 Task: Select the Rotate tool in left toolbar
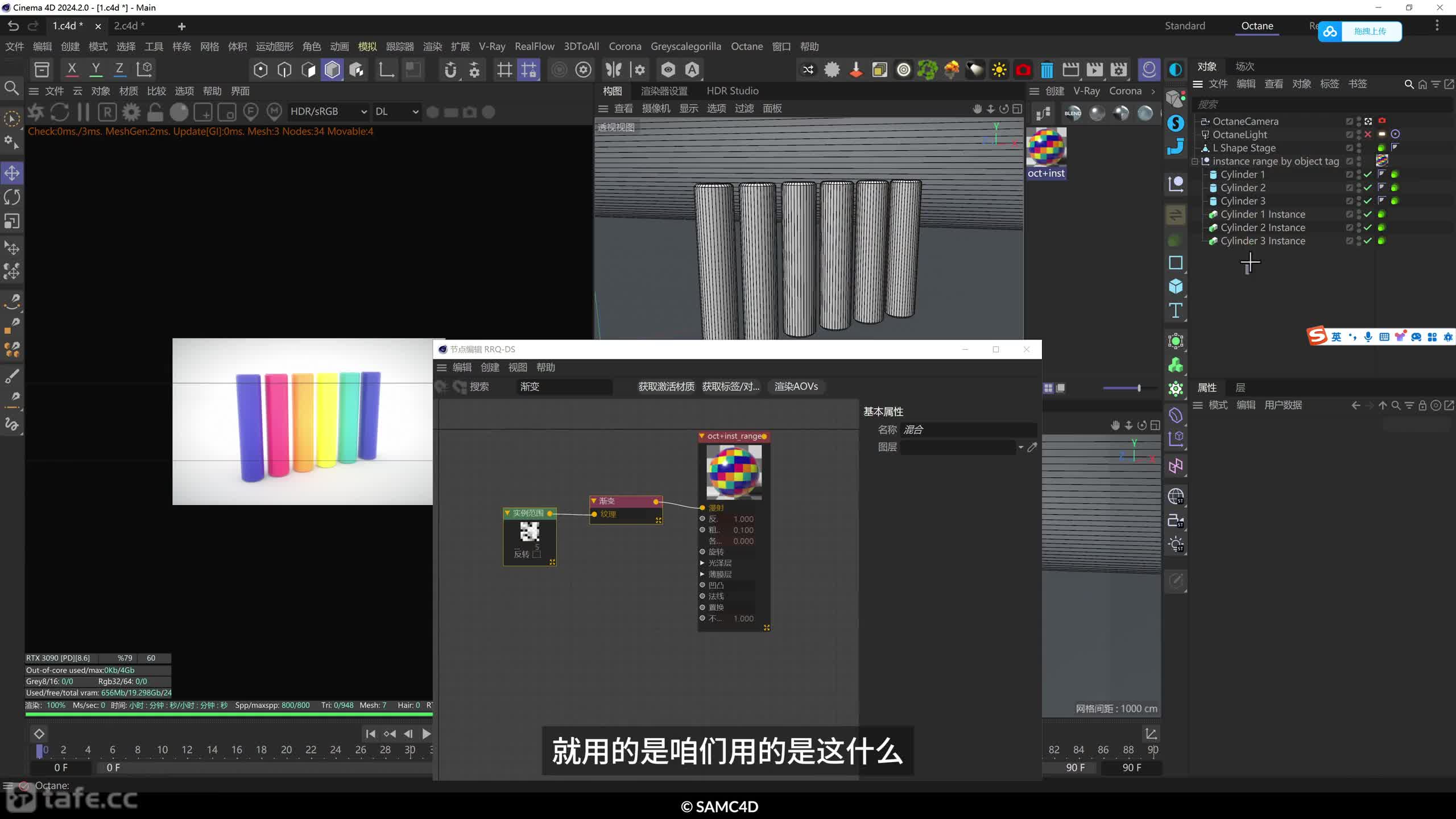coord(12,197)
